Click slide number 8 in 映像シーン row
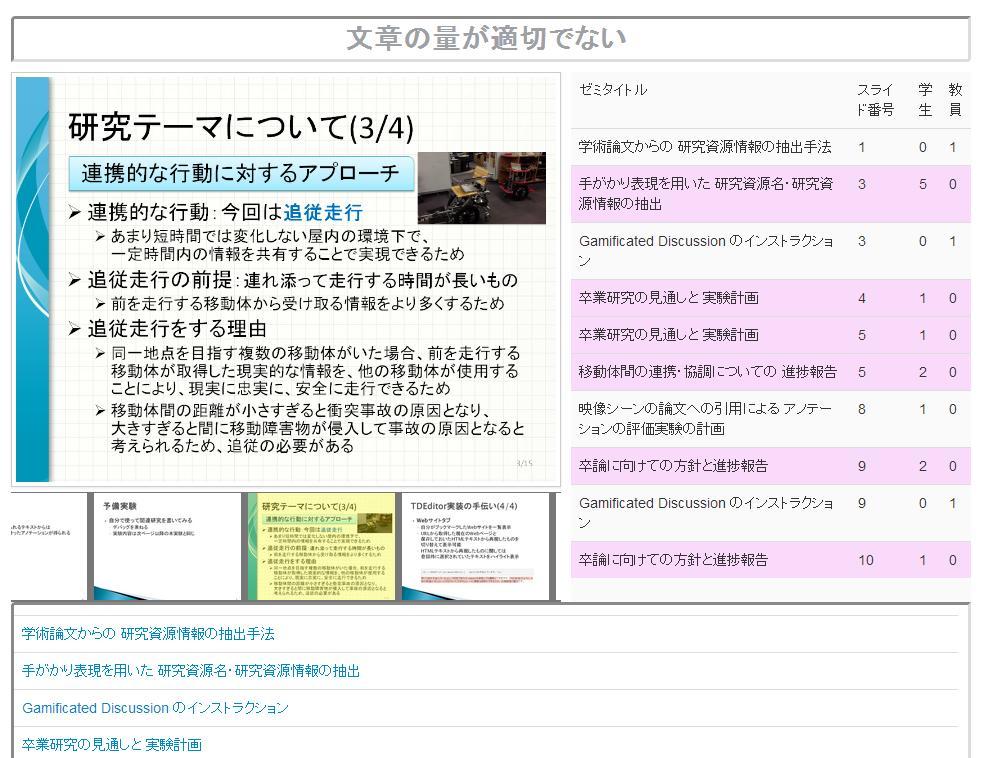This screenshot has width=985, height=758. point(862,409)
